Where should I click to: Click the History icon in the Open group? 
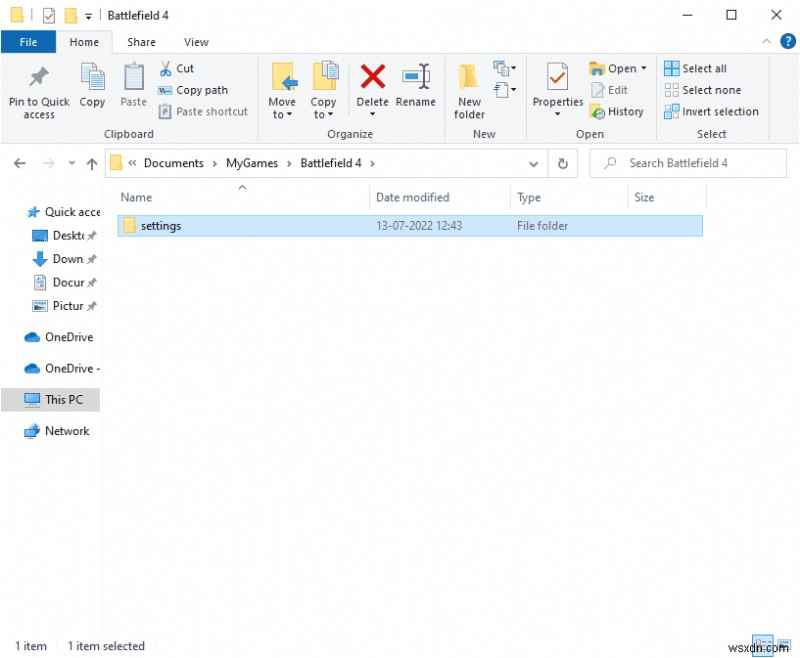point(617,112)
